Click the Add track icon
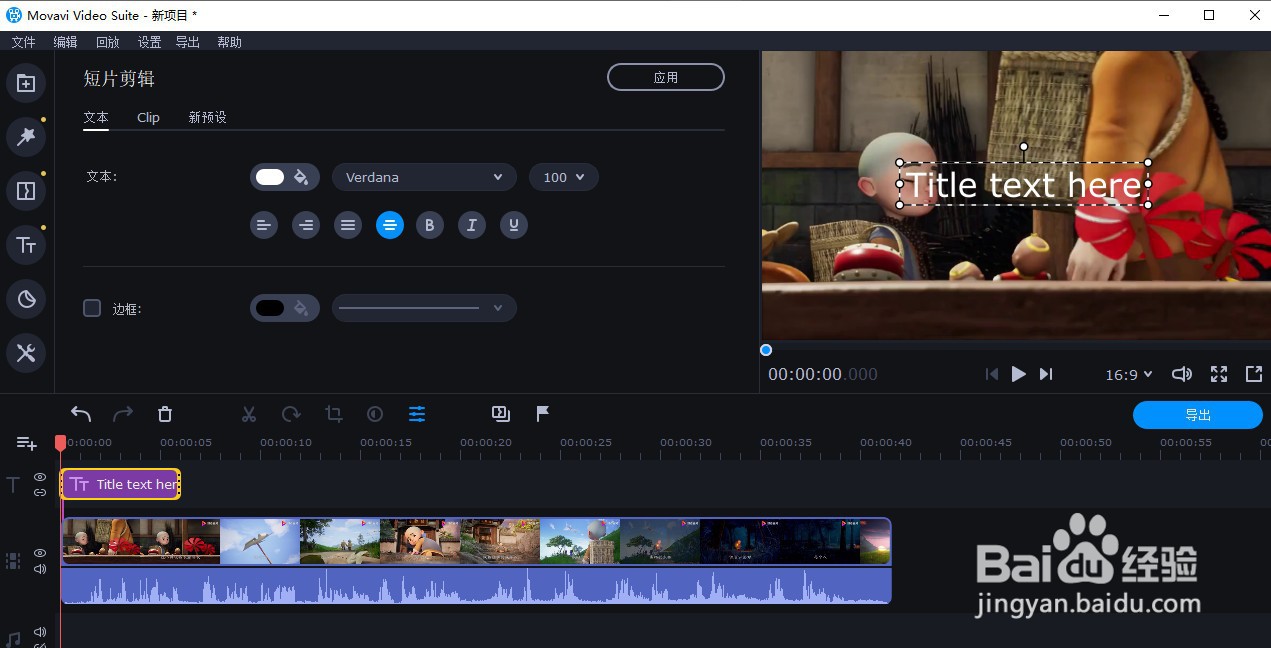The image size is (1271, 648). pos(27,443)
